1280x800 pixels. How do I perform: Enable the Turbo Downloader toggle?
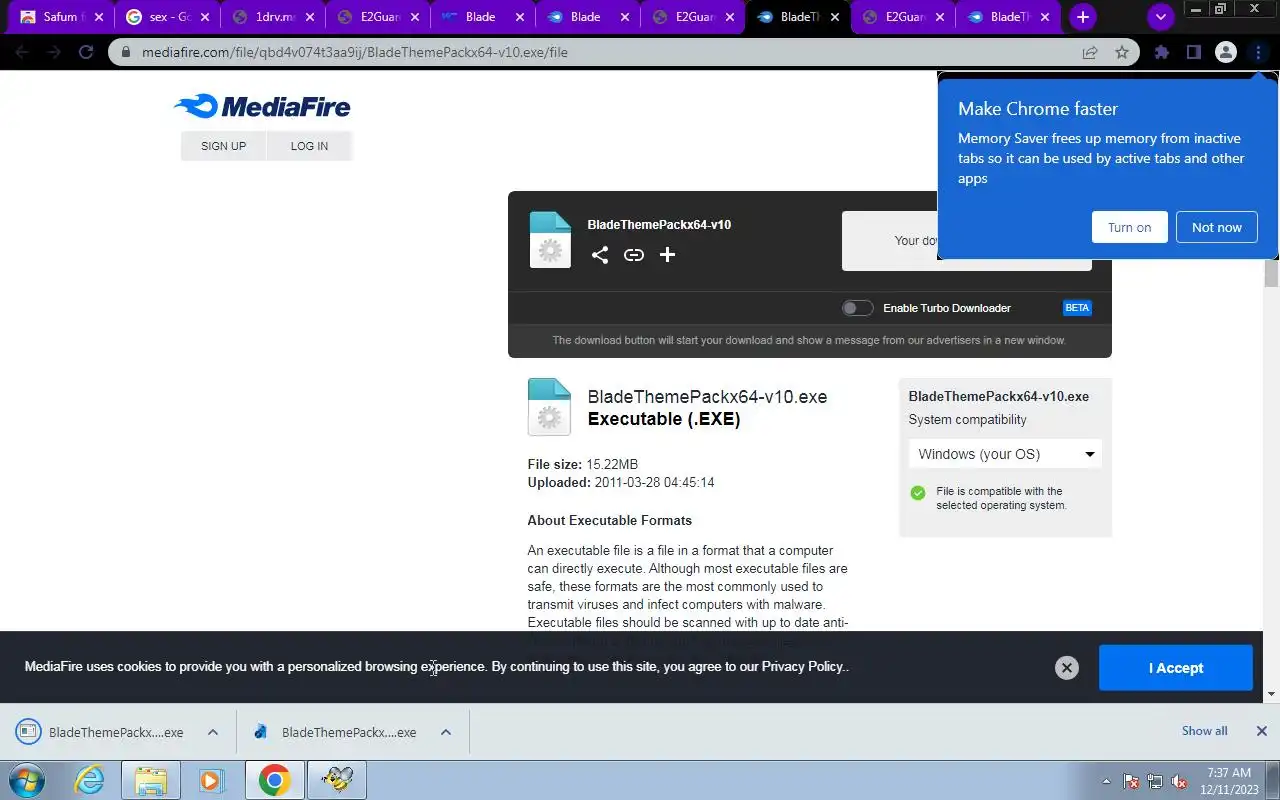pyautogui.click(x=857, y=308)
